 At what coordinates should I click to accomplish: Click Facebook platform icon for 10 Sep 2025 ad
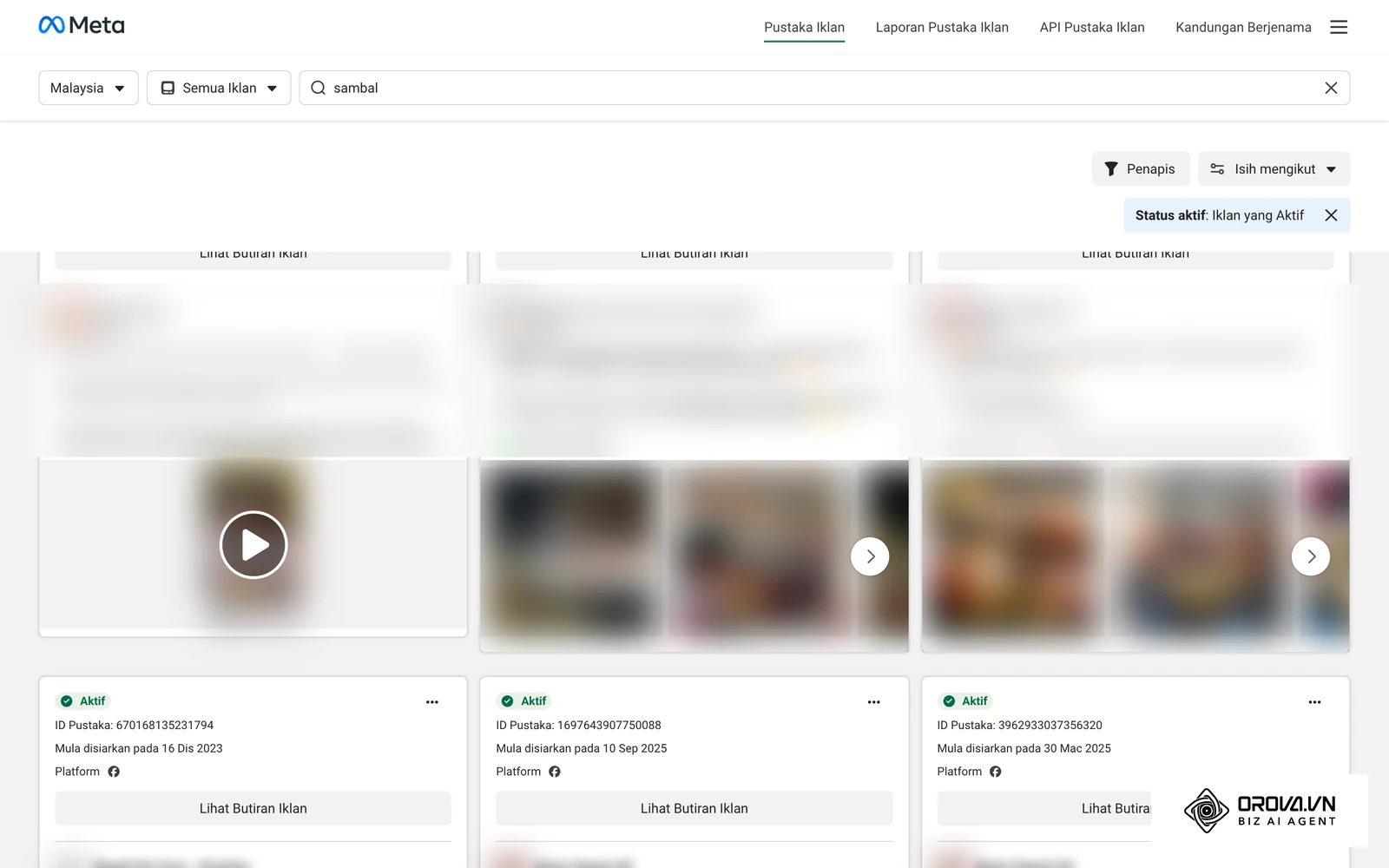coord(555,772)
